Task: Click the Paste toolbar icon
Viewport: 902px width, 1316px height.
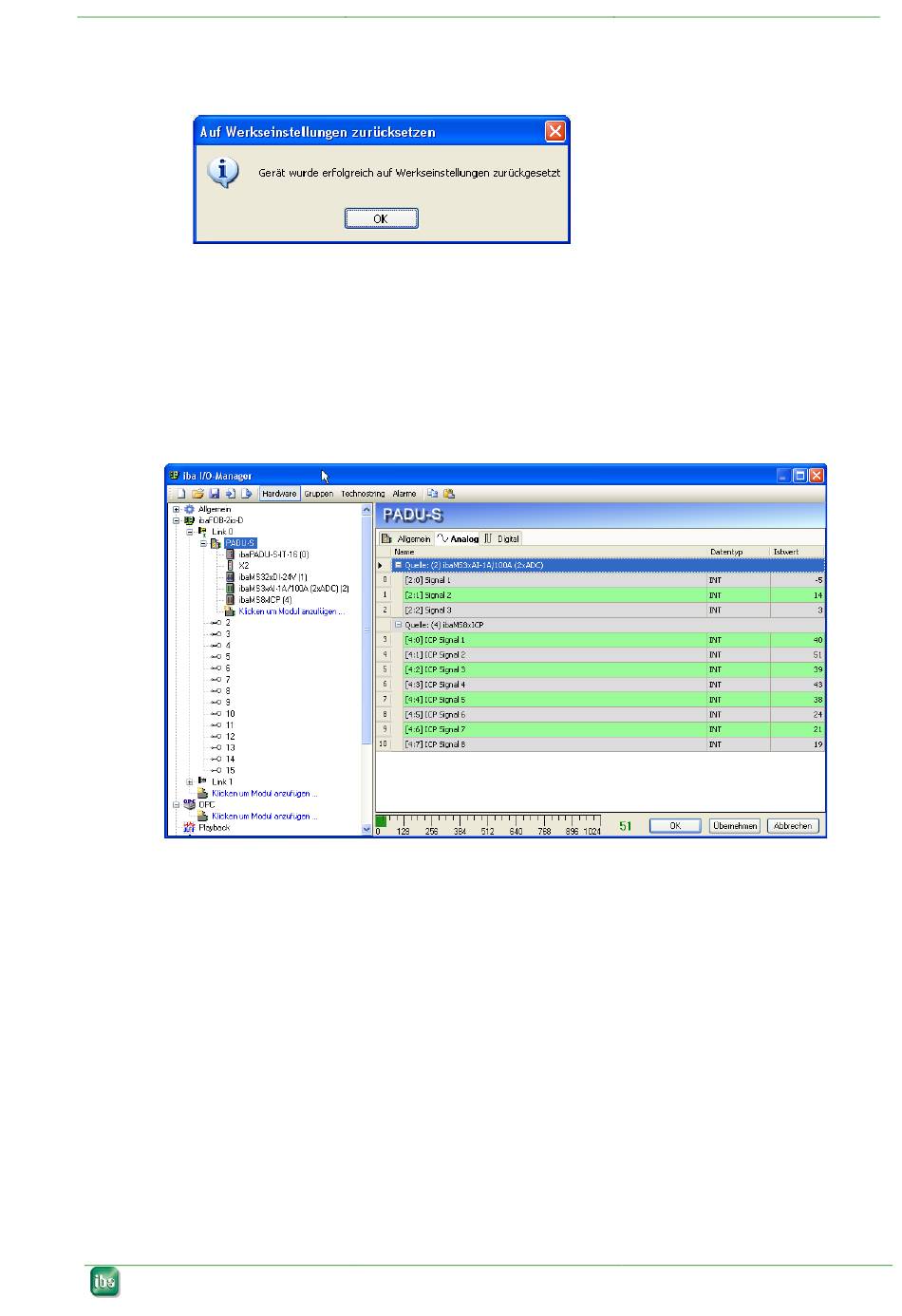Action: pos(448,494)
